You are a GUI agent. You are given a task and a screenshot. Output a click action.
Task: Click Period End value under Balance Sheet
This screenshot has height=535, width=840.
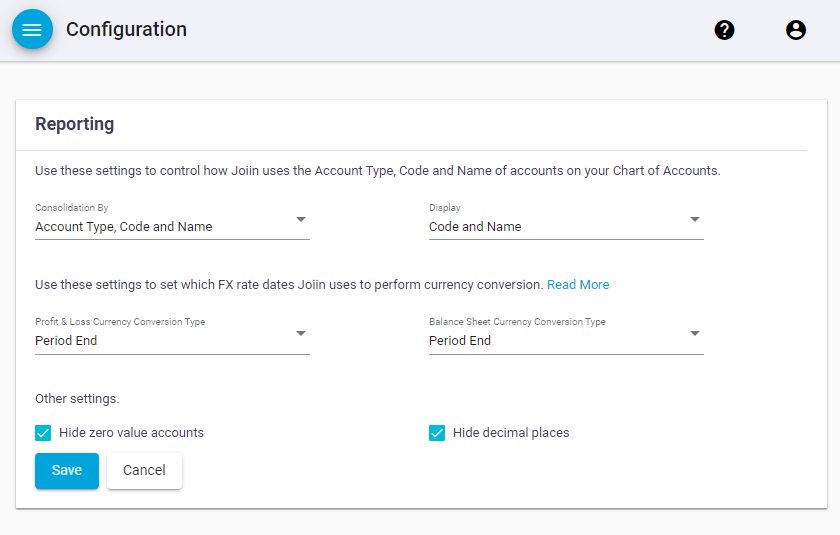[460, 341]
